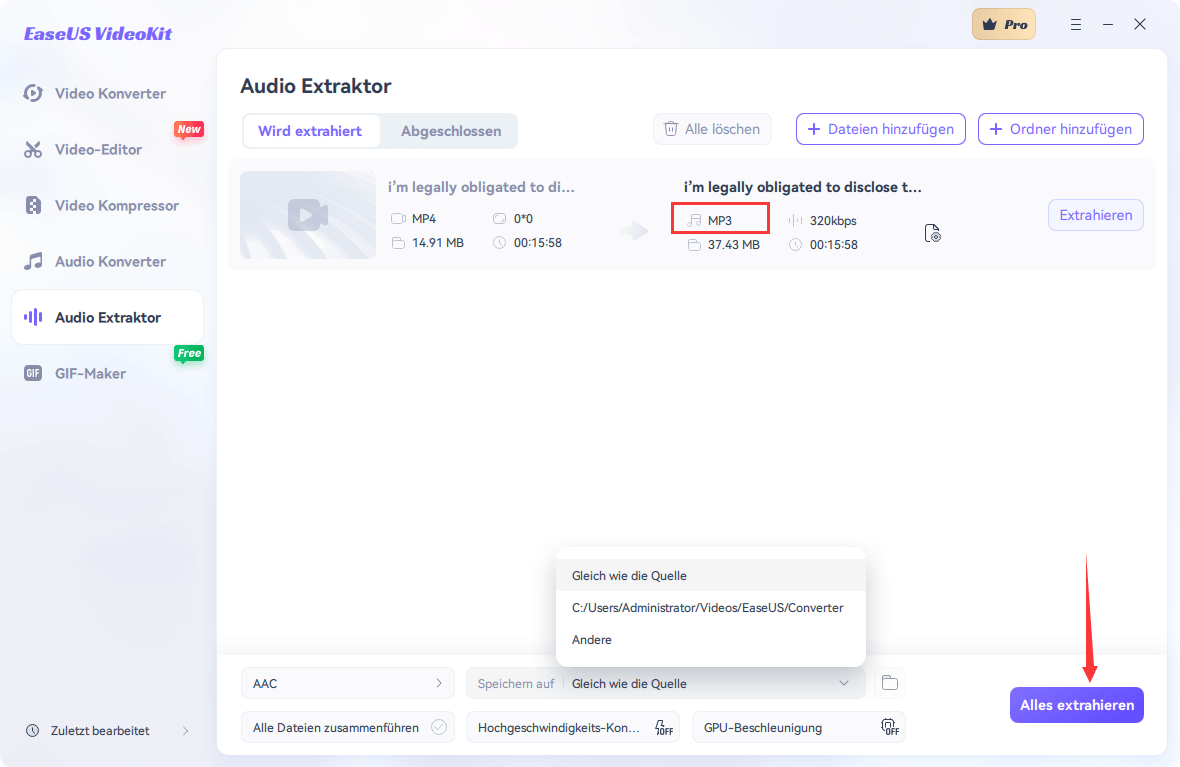The height and width of the screenshot is (767, 1180).
Task: Click Ordner hinzufügen button
Action: tap(1060, 129)
